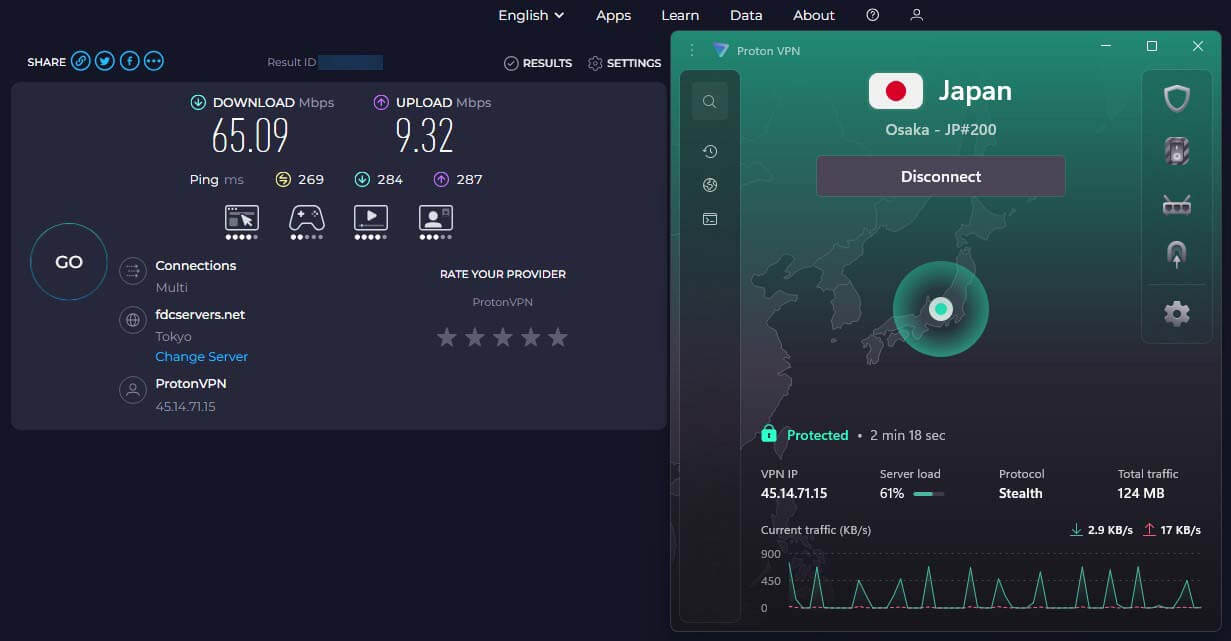Click the idle ping latency icon
This screenshot has width=1231, height=641.
coord(283,180)
